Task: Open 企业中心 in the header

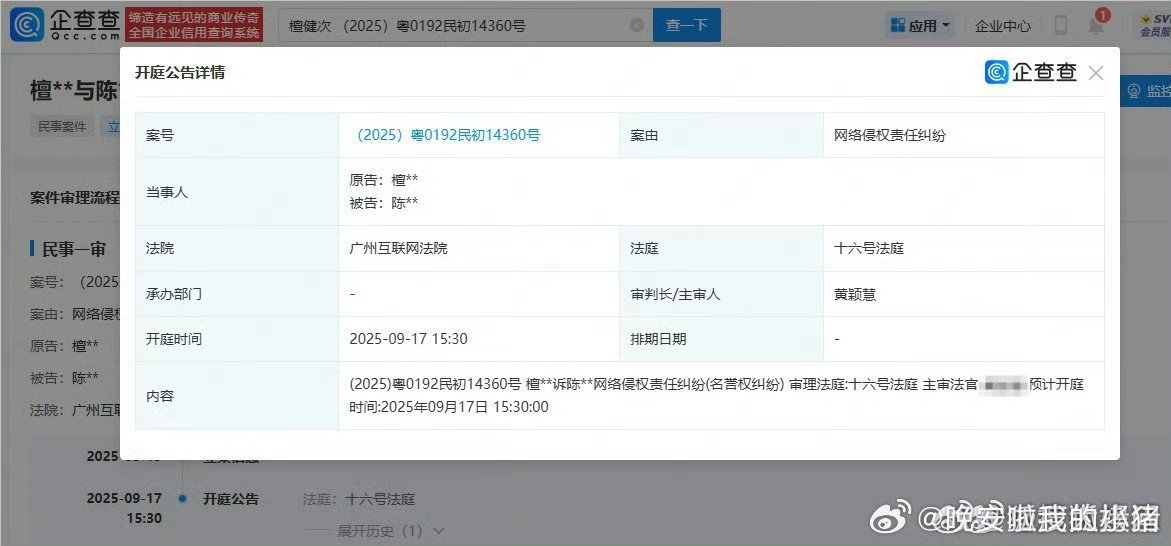Action: [x=1003, y=25]
